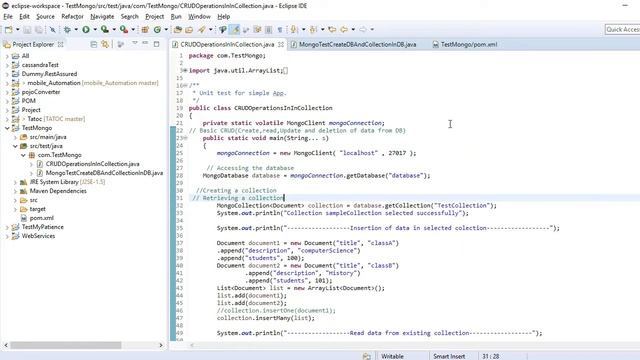The image size is (640, 360).
Task: Open the File menu
Action: 8,16
